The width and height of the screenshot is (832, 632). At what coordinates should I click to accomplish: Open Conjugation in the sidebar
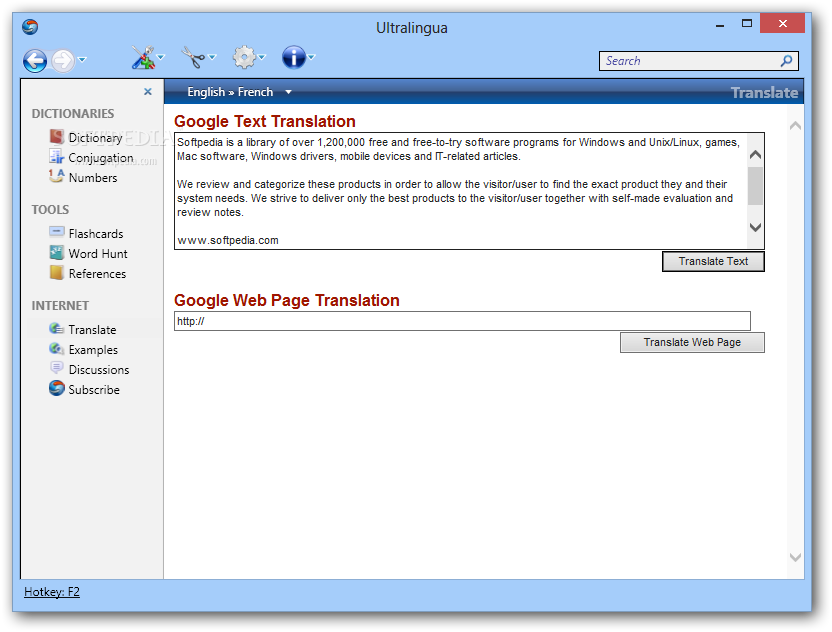(101, 158)
